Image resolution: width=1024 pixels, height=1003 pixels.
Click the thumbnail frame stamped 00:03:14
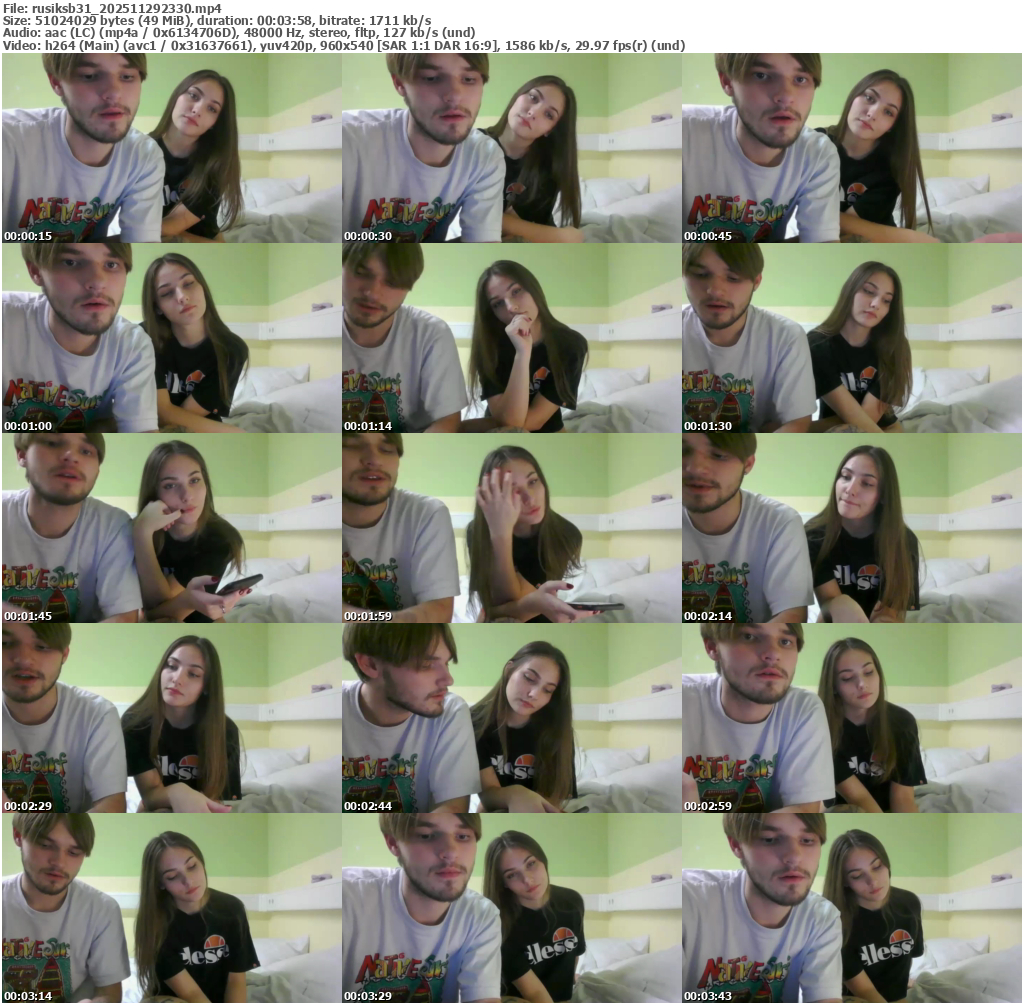tap(172, 908)
